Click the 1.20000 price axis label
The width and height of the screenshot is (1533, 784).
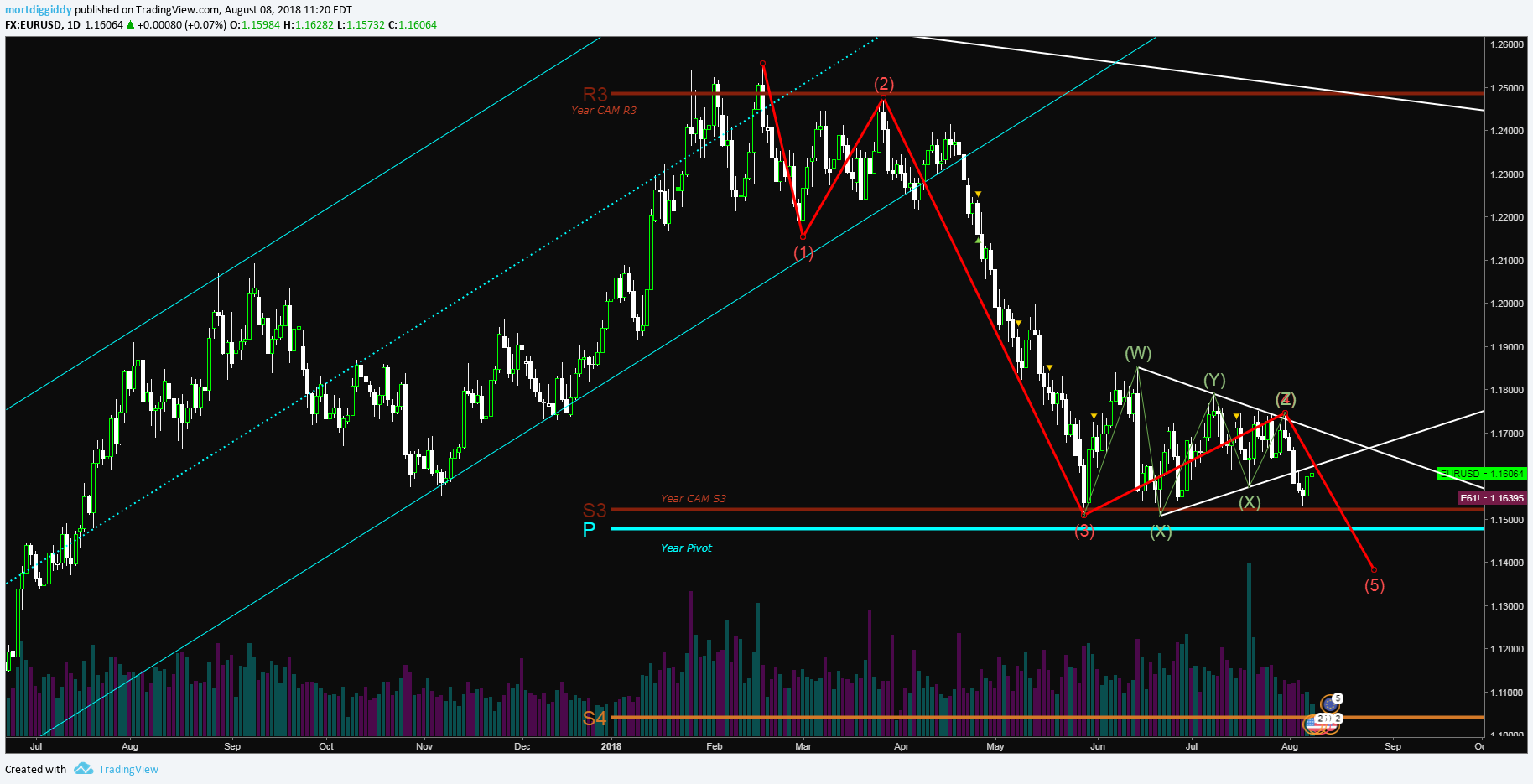click(x=1506, y=304)
